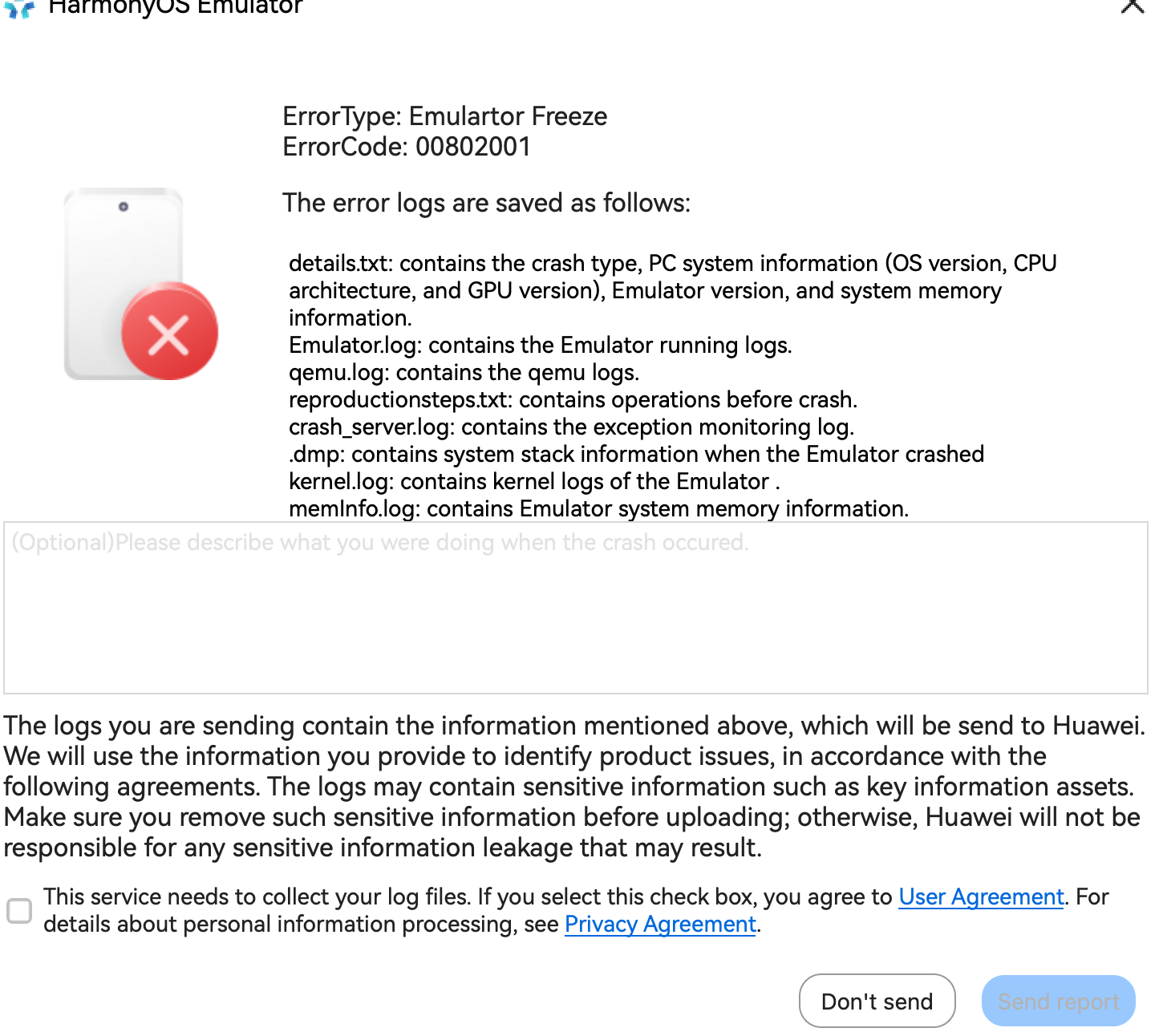Click the details.txt description line
Screen dimensions: 1163x1036
[672, 264]
